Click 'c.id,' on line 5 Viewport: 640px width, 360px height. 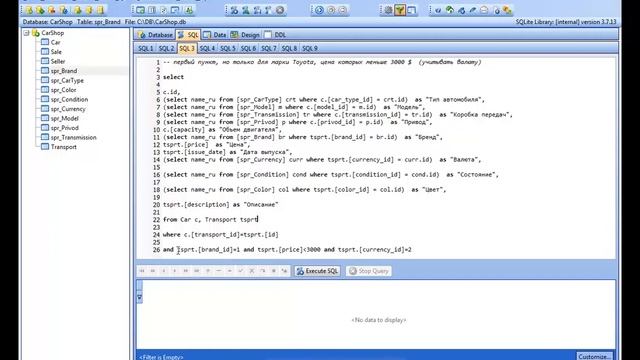[171, 92]
